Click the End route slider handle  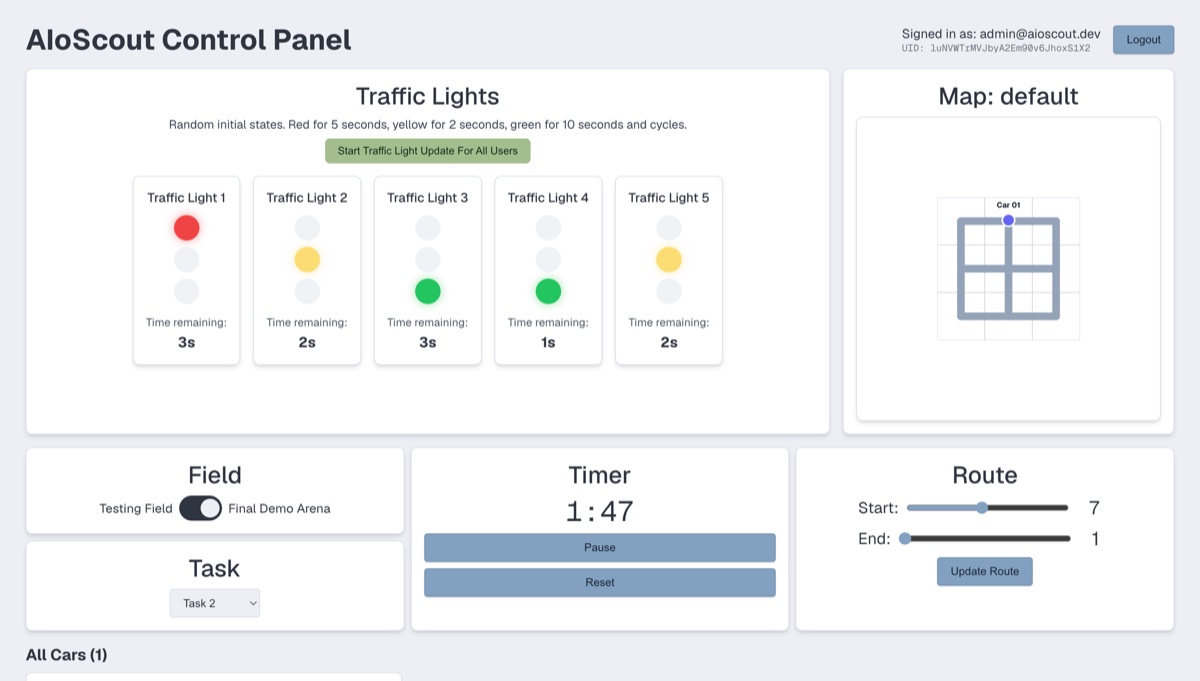pos(905,538)
